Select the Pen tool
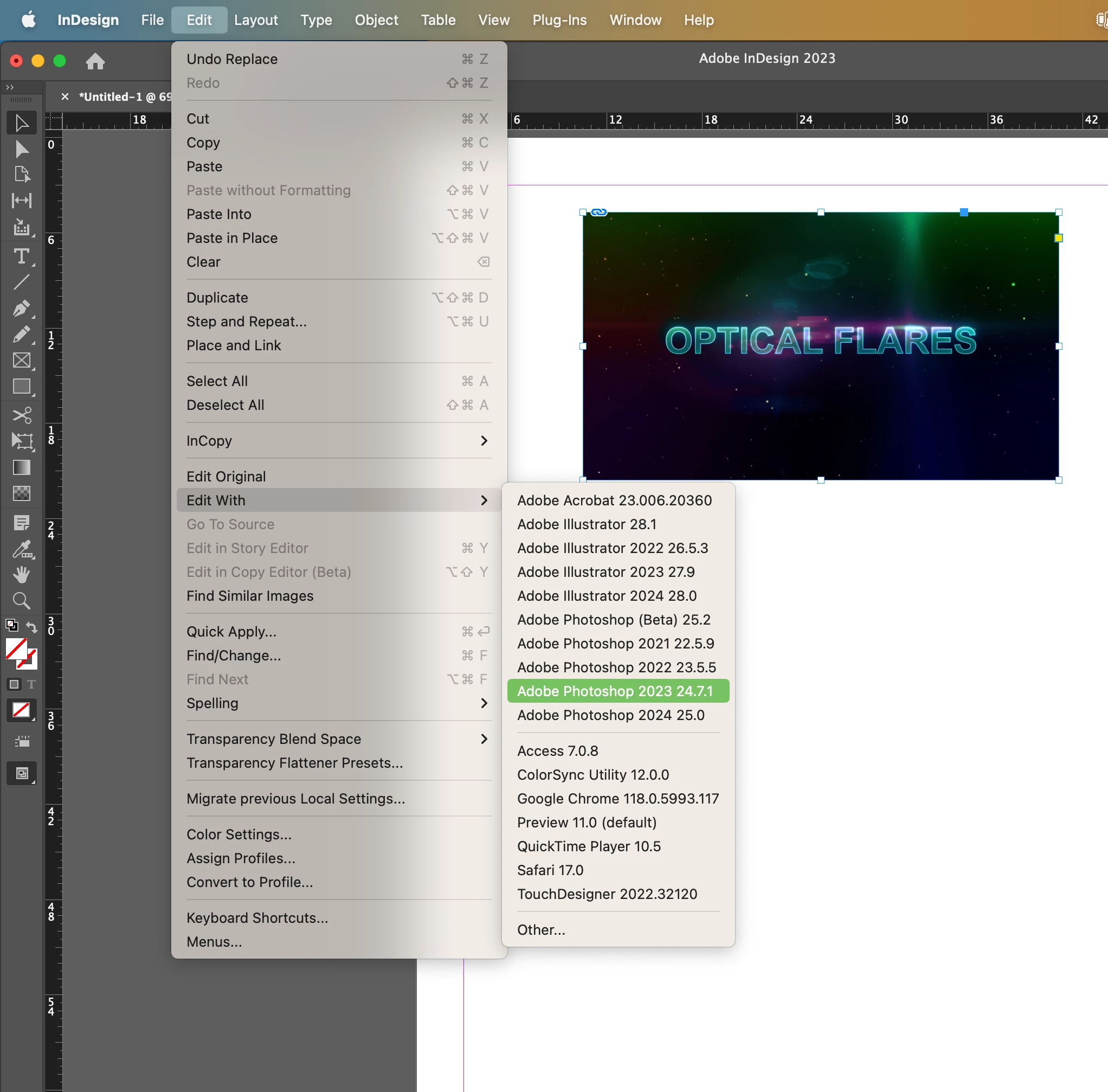 pyautogui.click(x=21, y=308)
